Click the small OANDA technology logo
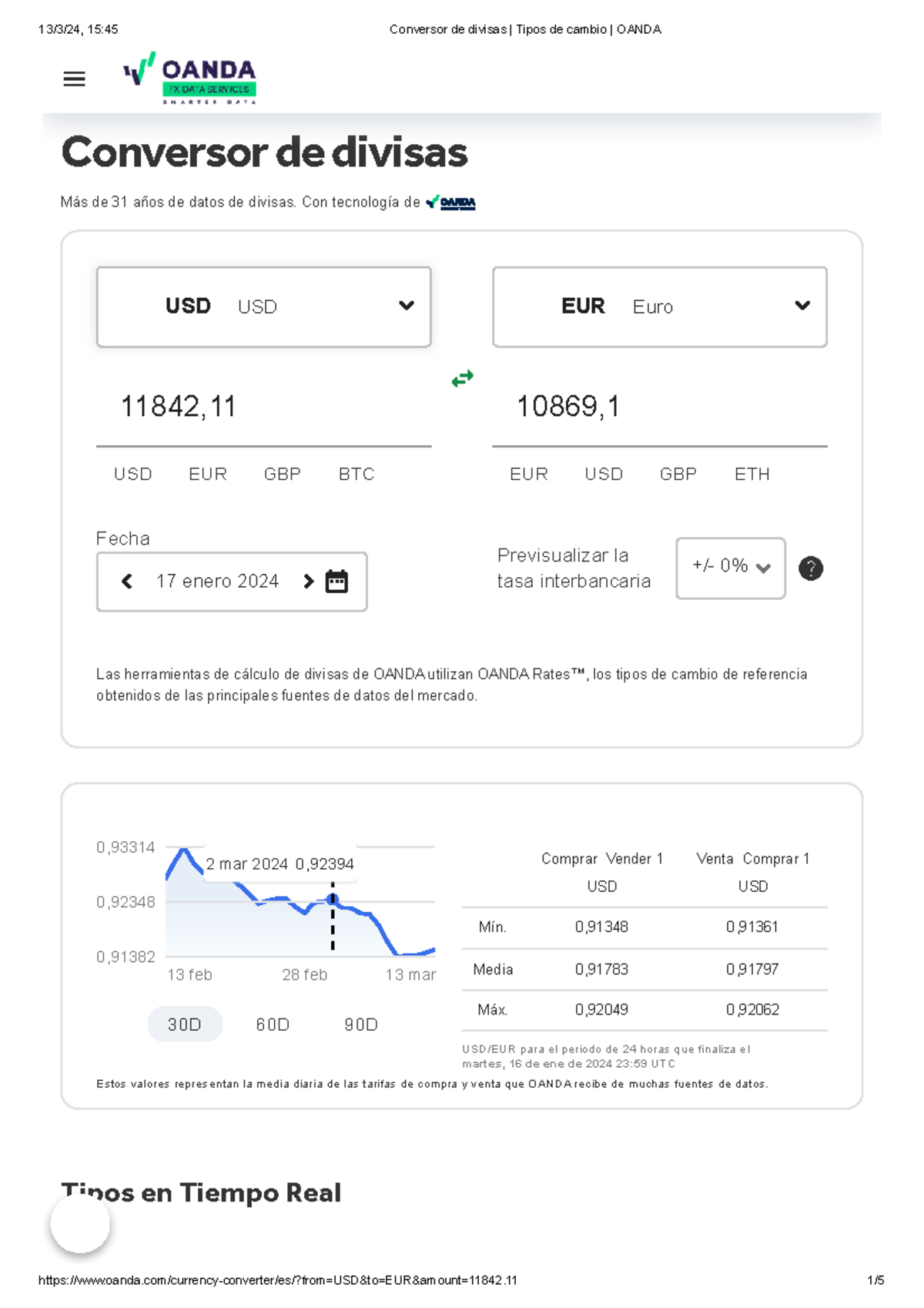Viewport: 924px width, 1308px height. (x=450, y=203)
